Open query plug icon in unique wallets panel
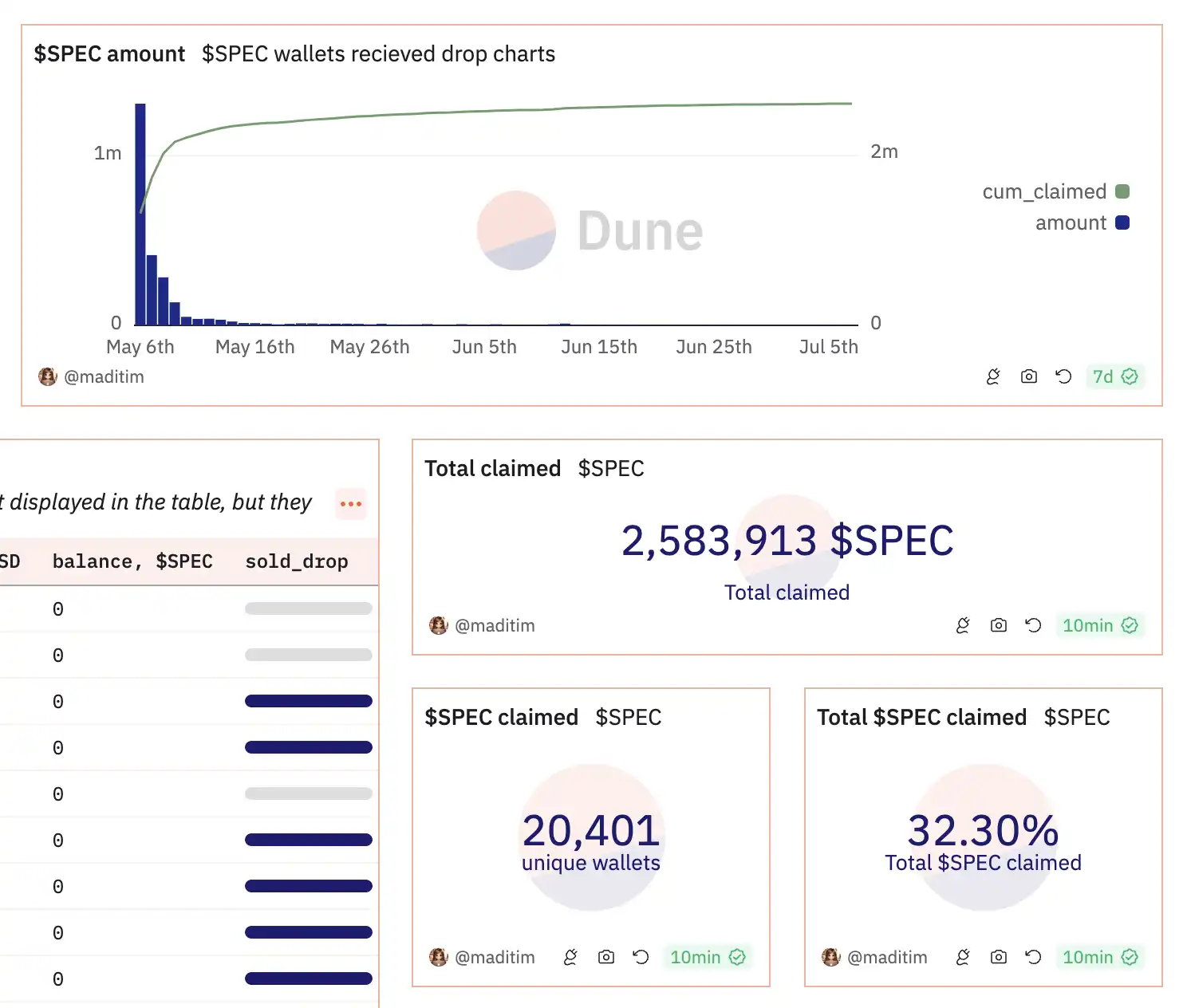Viewport: 1187px width, 1008px height. tap(570, 957)
